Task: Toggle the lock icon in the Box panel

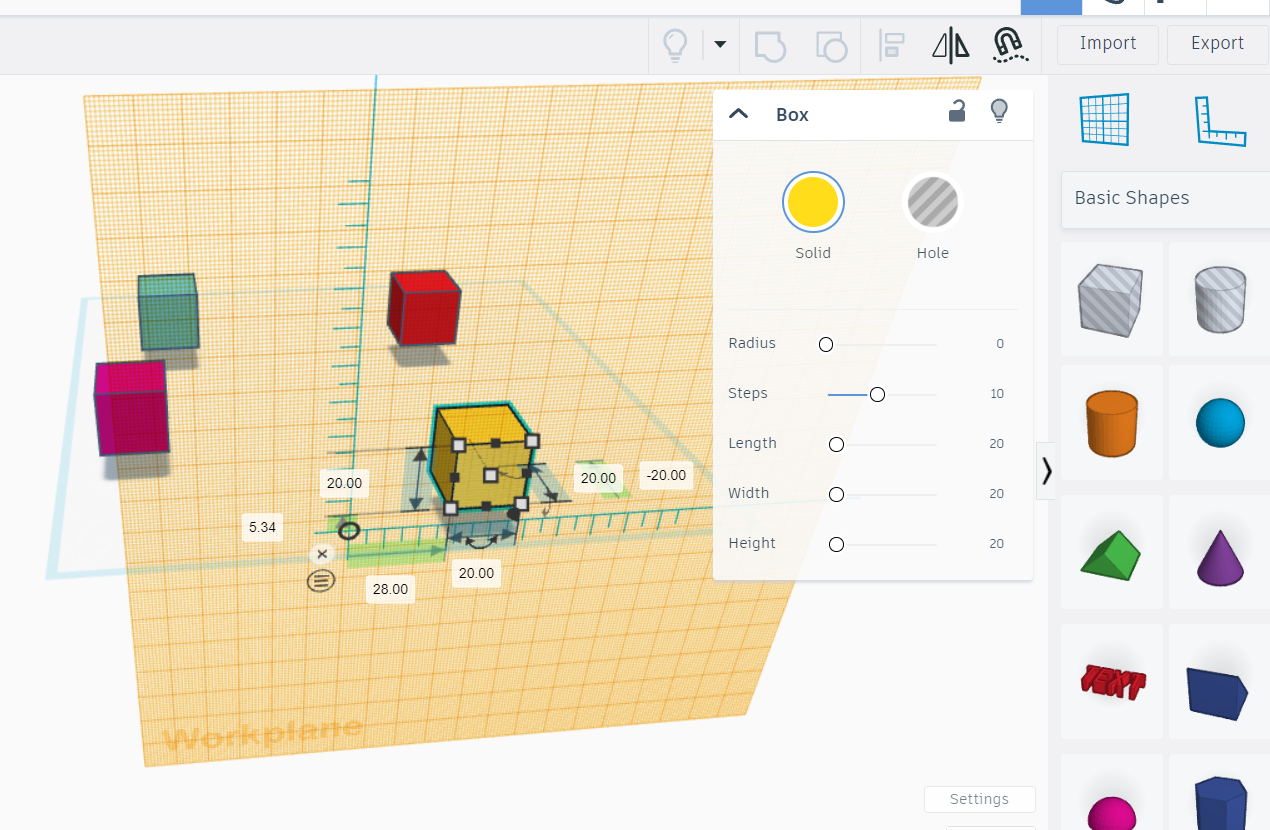Action: coord(957,111)
